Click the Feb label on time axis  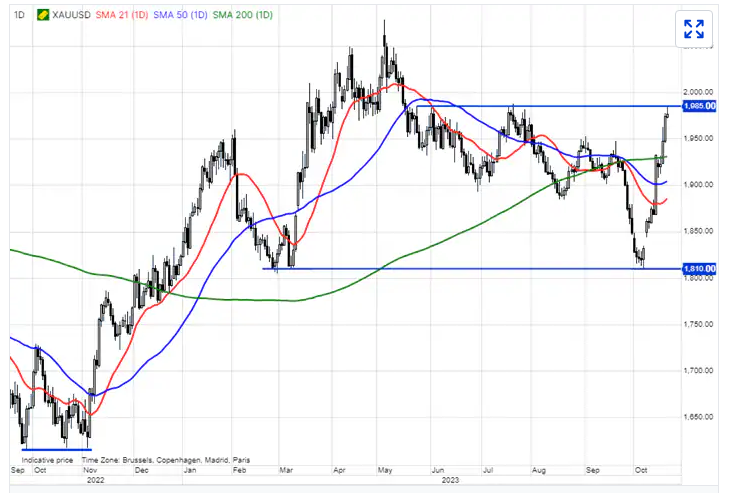pyautogui.click(x=239, y=470)
